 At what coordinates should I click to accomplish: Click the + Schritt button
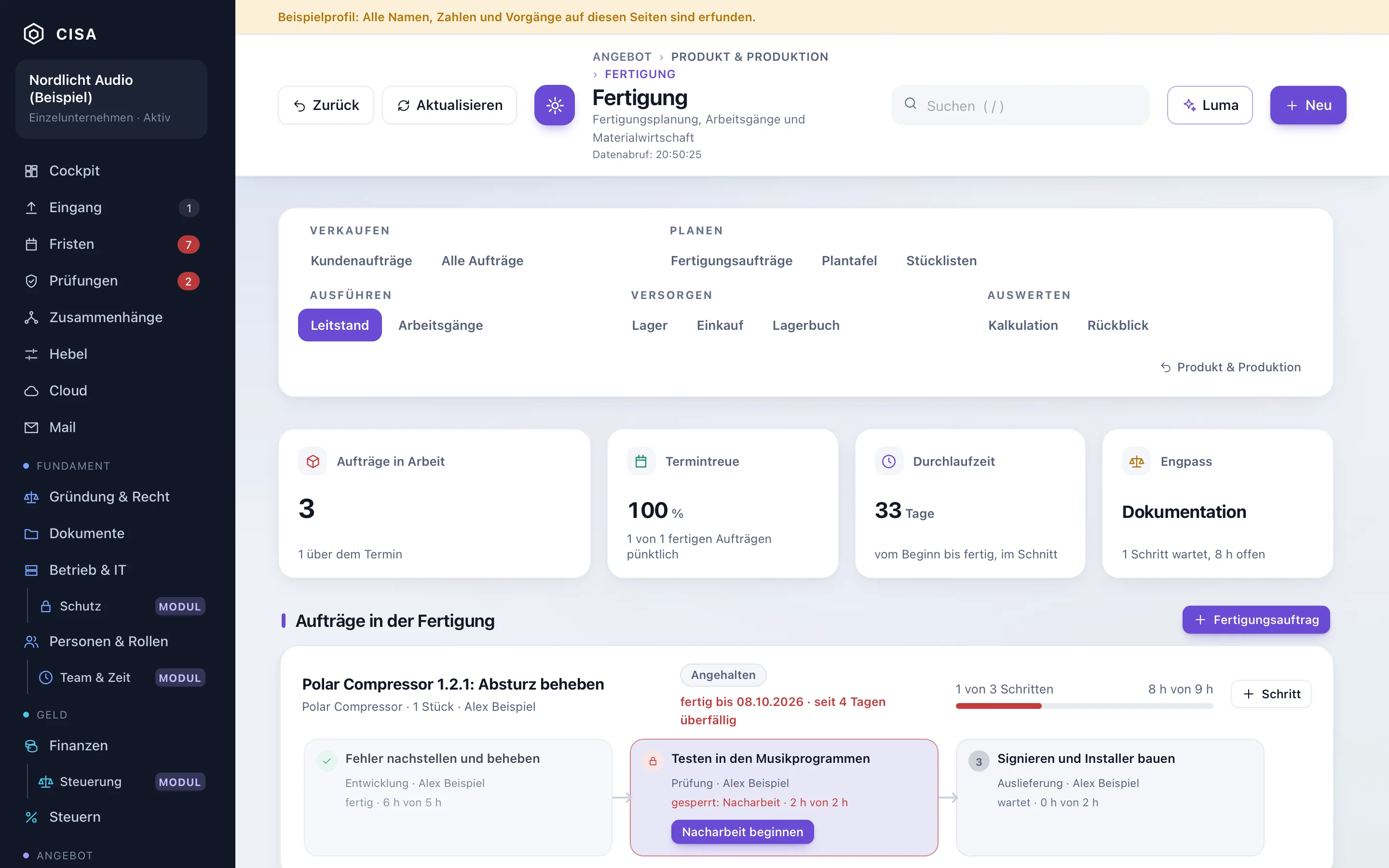(1271, 694)
